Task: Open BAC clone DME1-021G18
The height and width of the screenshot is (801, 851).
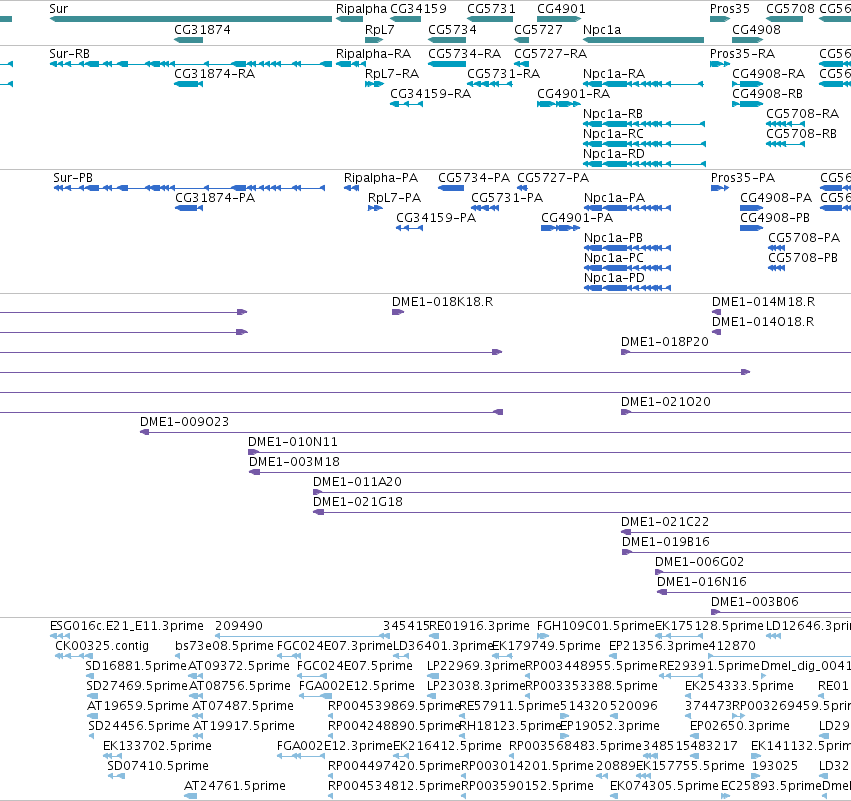Action: coord(582,512)
